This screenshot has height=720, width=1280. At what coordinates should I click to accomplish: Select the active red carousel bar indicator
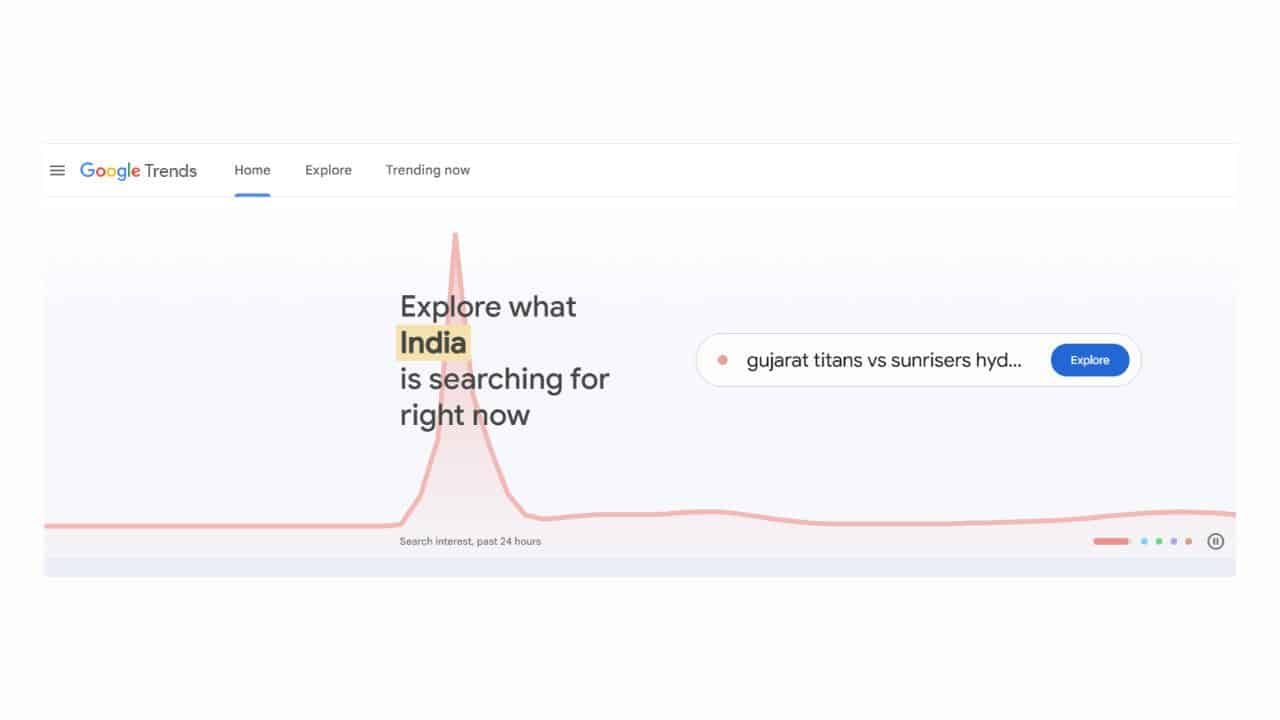(1111, 541)
